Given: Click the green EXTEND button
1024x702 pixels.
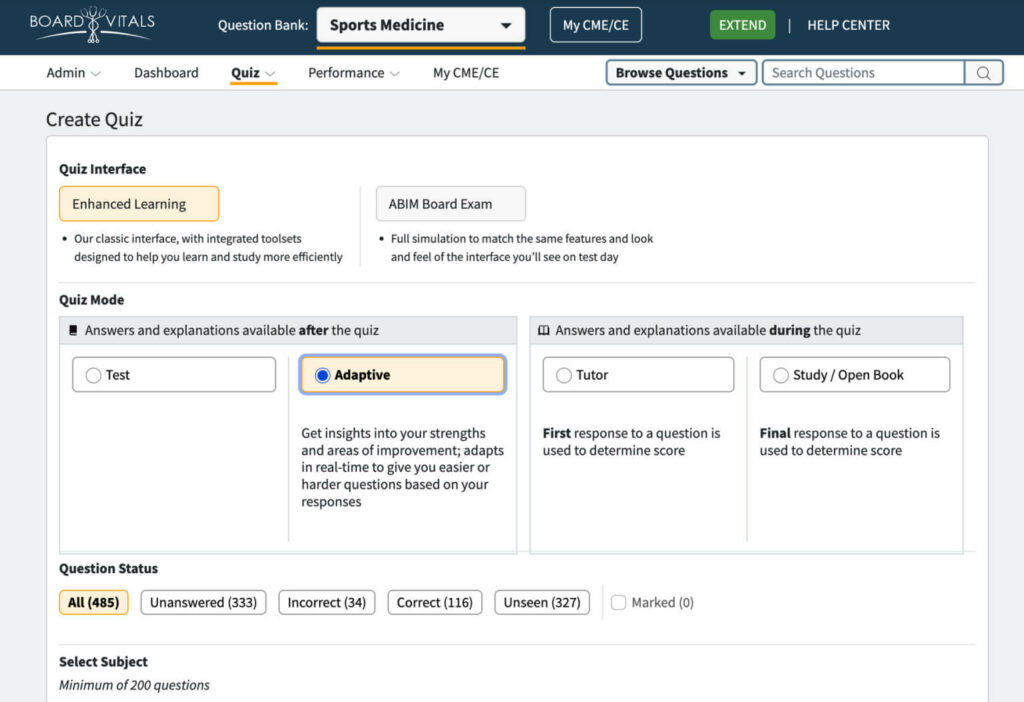Looking at the screenshot, I should [743, 25].
